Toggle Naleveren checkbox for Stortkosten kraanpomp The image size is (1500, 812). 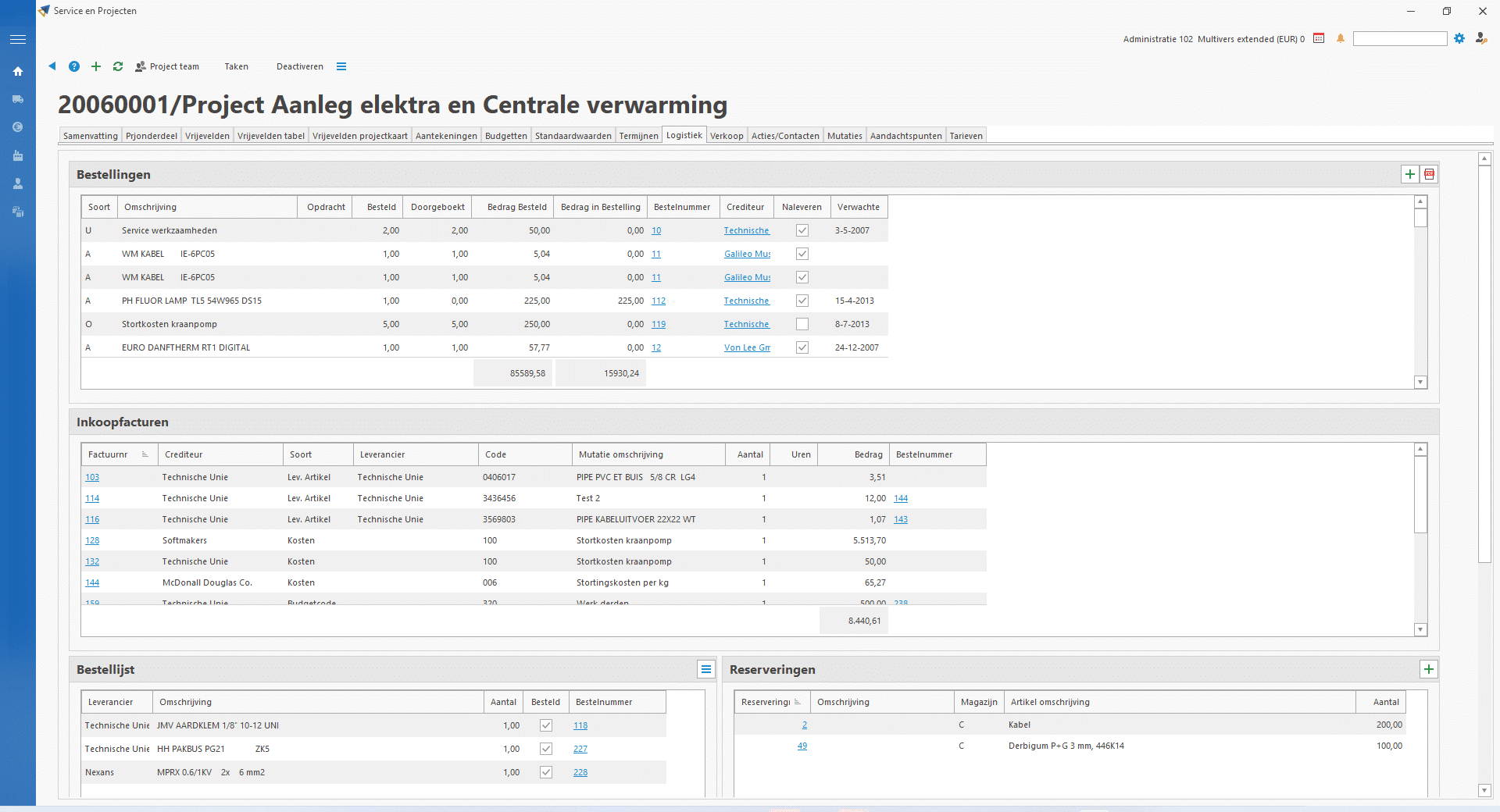coord(802,324)
